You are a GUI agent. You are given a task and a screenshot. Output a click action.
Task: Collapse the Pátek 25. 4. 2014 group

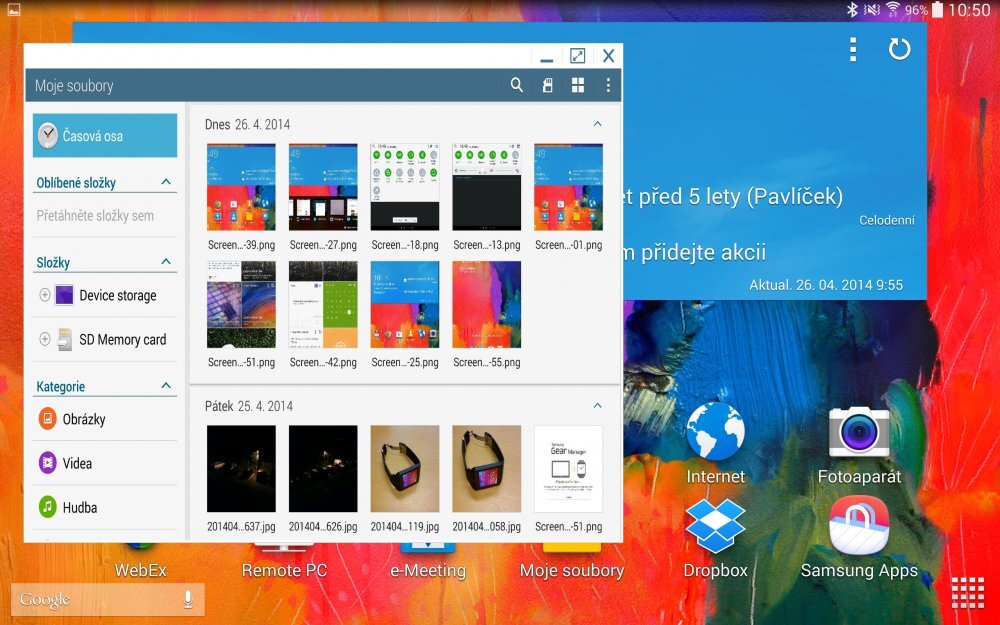pos(597,405)
